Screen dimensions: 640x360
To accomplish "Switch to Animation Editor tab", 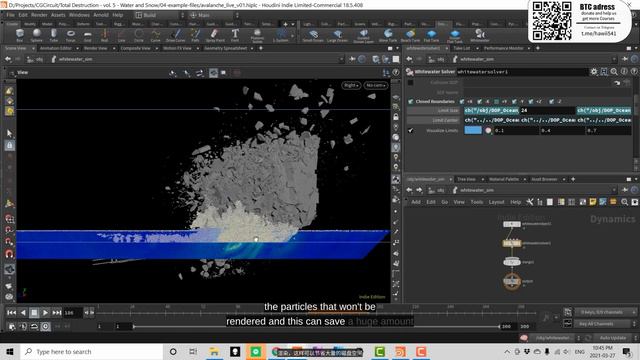I will click(56, 48).
